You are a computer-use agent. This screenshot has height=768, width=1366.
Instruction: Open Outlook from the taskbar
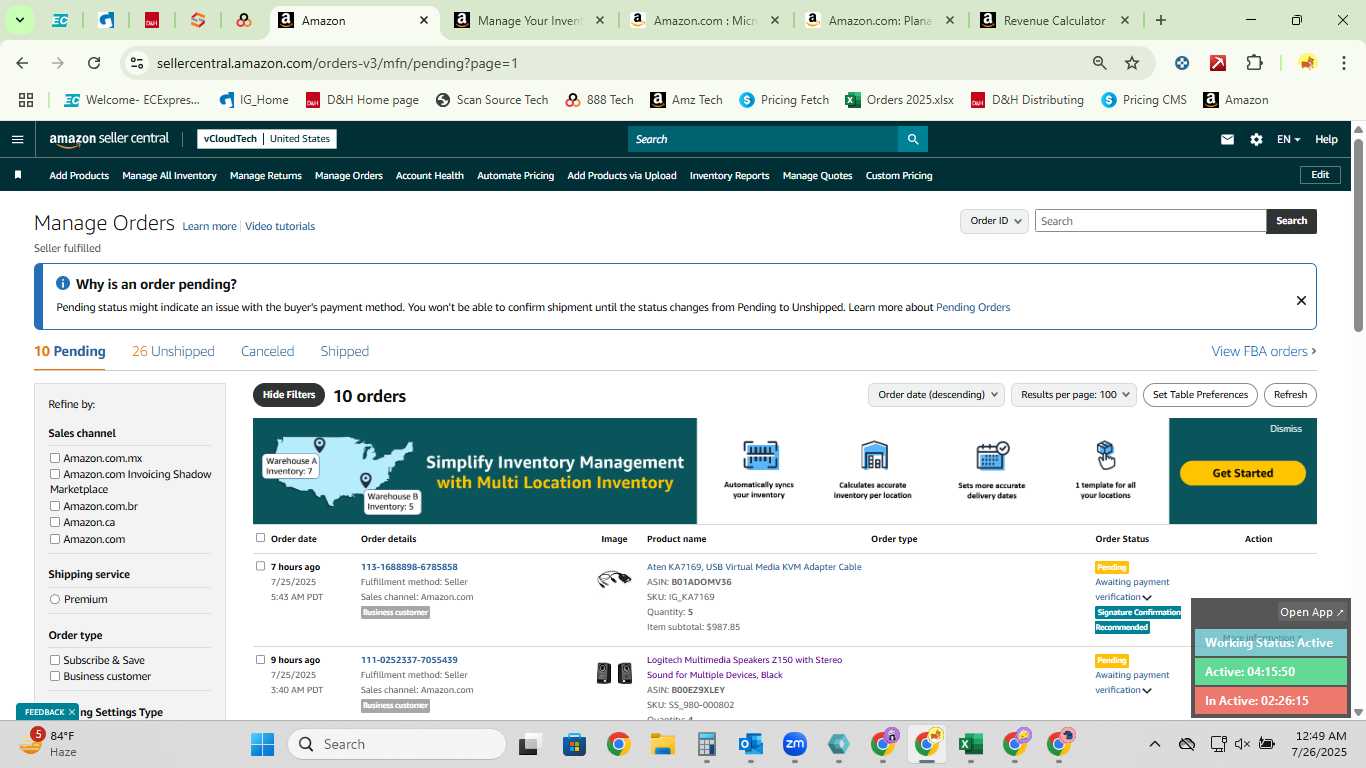pyautogui.click(x=750, y=744)
